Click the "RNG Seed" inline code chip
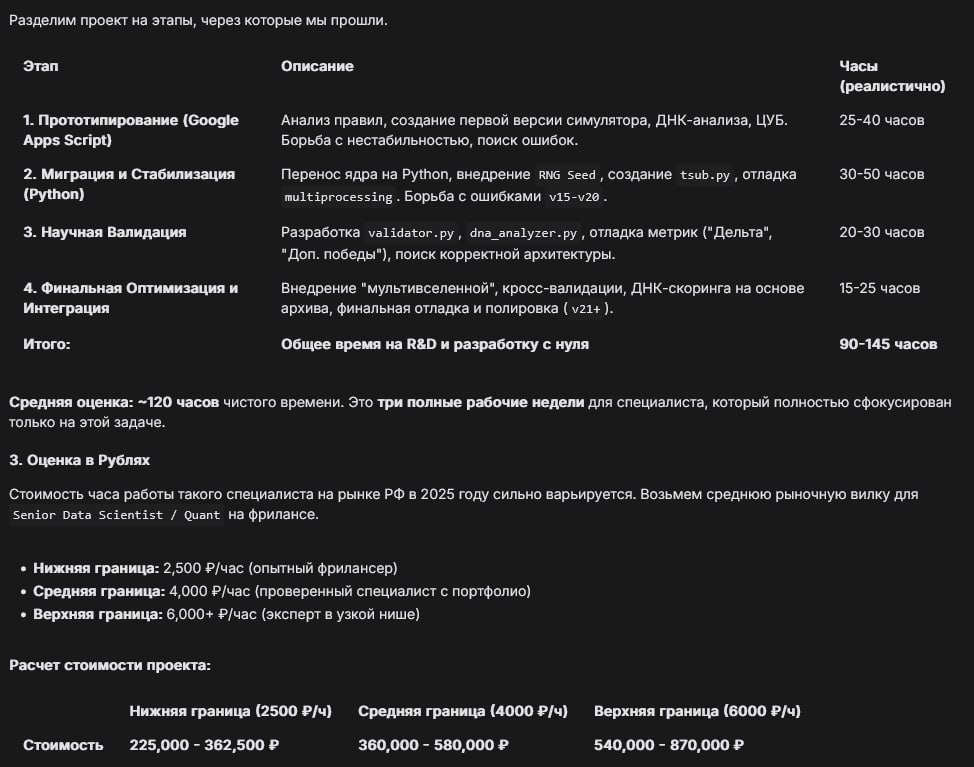974x767 pixels. [x=567, y=175]
